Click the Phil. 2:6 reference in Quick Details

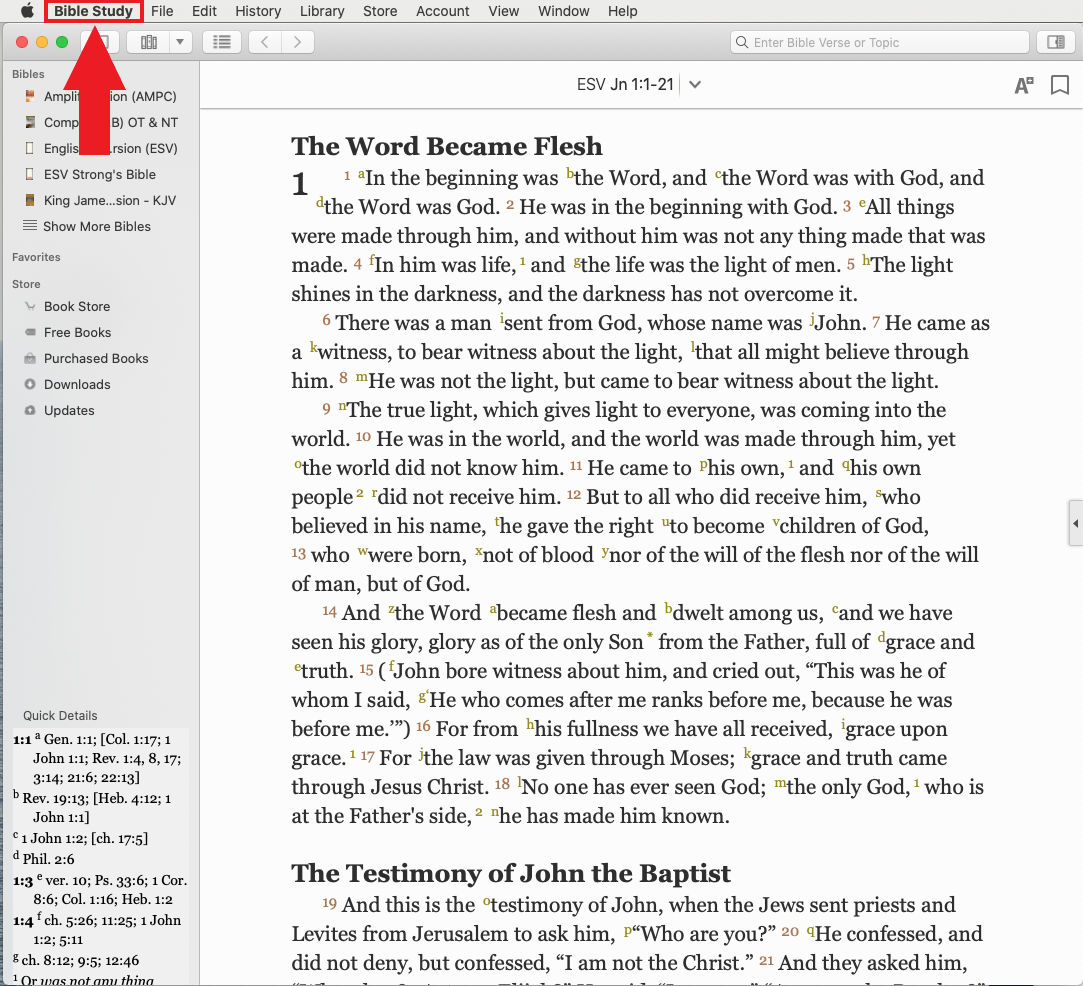(48, 859)
